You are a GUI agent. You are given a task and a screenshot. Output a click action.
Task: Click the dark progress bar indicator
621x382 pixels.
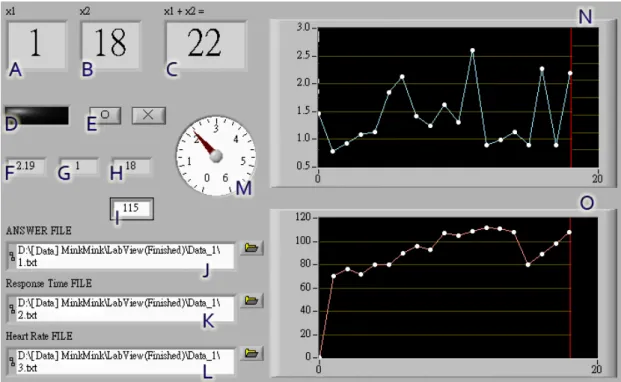click(37, 116)
